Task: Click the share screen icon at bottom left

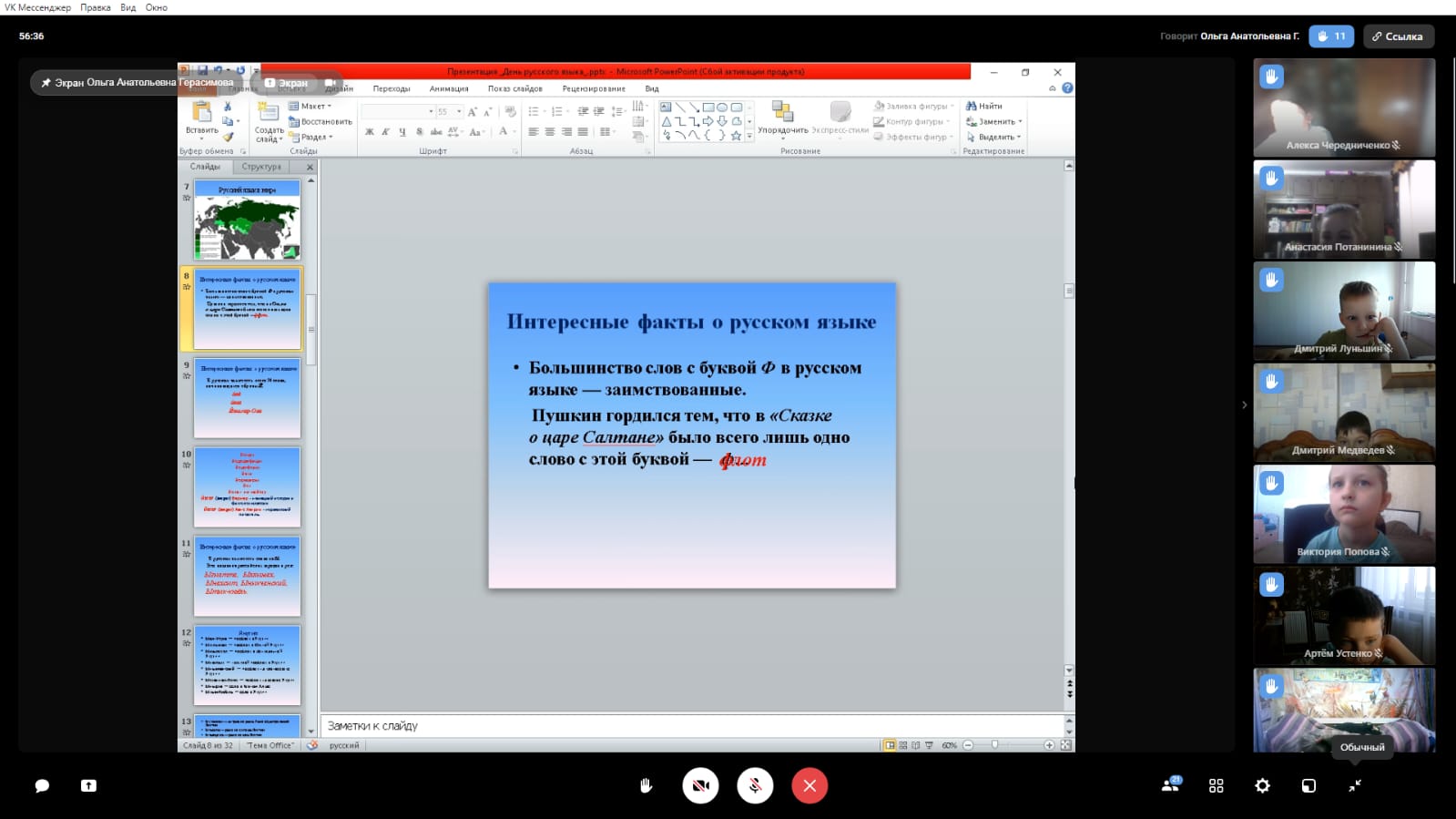Action: tap(88, 785)
